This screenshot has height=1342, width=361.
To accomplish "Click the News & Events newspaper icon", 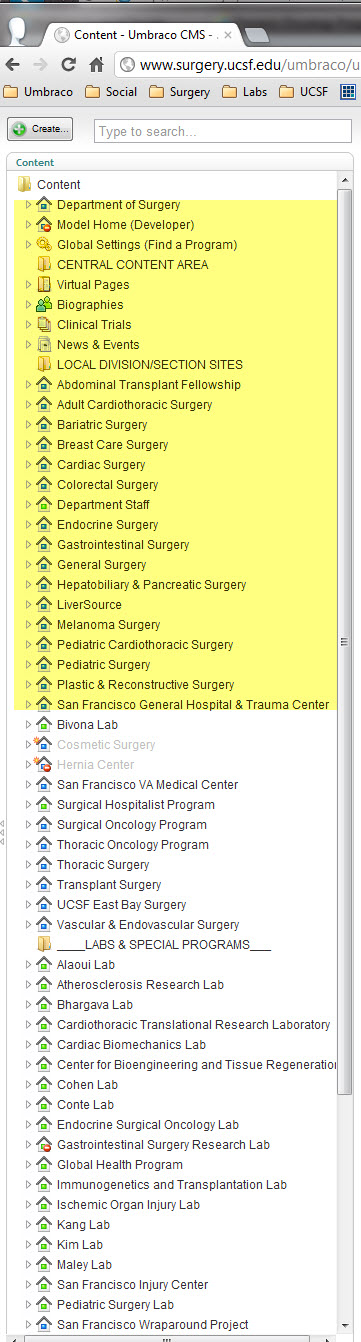I will click(44, 344).
